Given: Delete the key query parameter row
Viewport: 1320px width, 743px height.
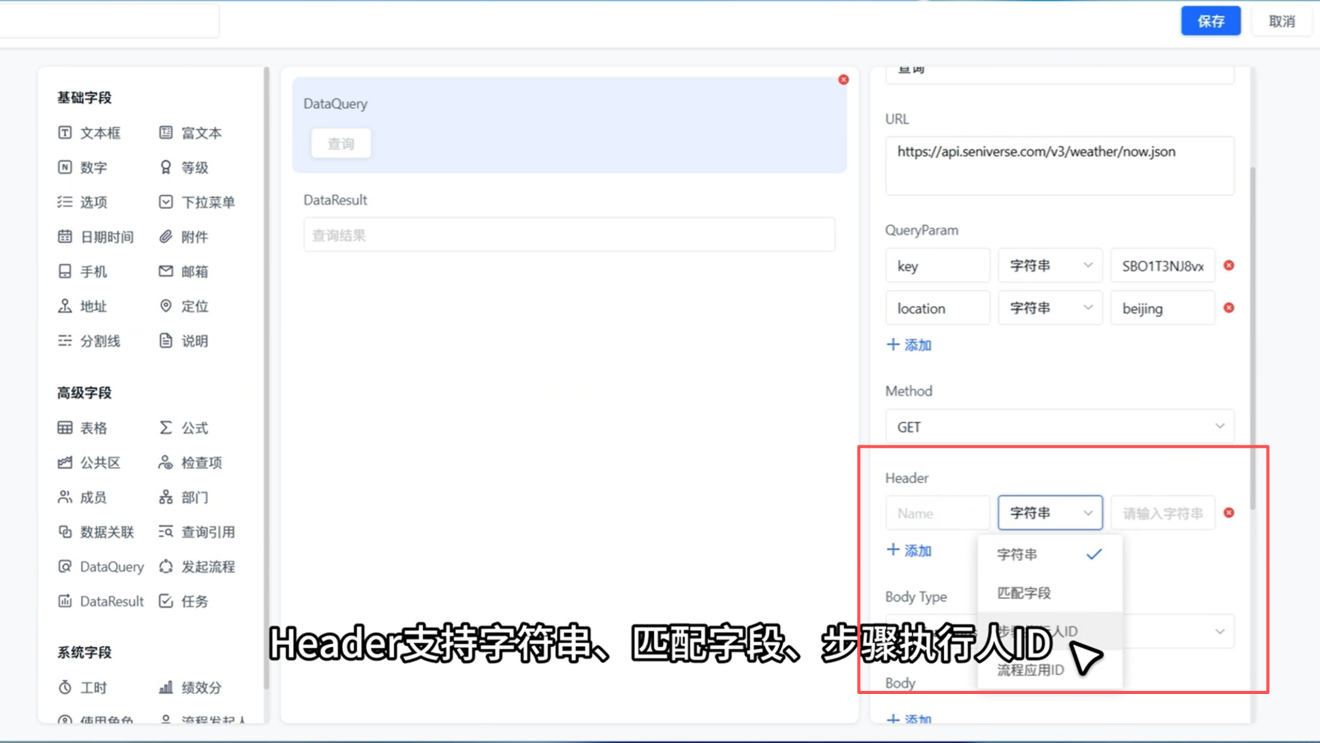Looking at the screenshot, I should (1229, 266).
